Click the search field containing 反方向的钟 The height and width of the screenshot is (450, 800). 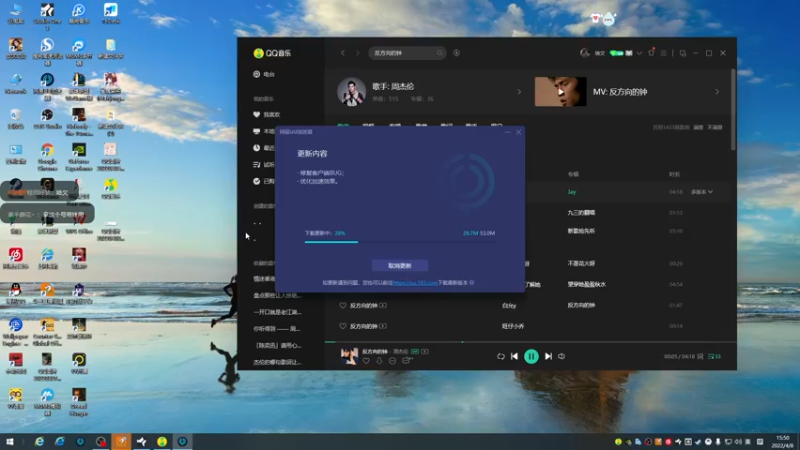(407, 53)
